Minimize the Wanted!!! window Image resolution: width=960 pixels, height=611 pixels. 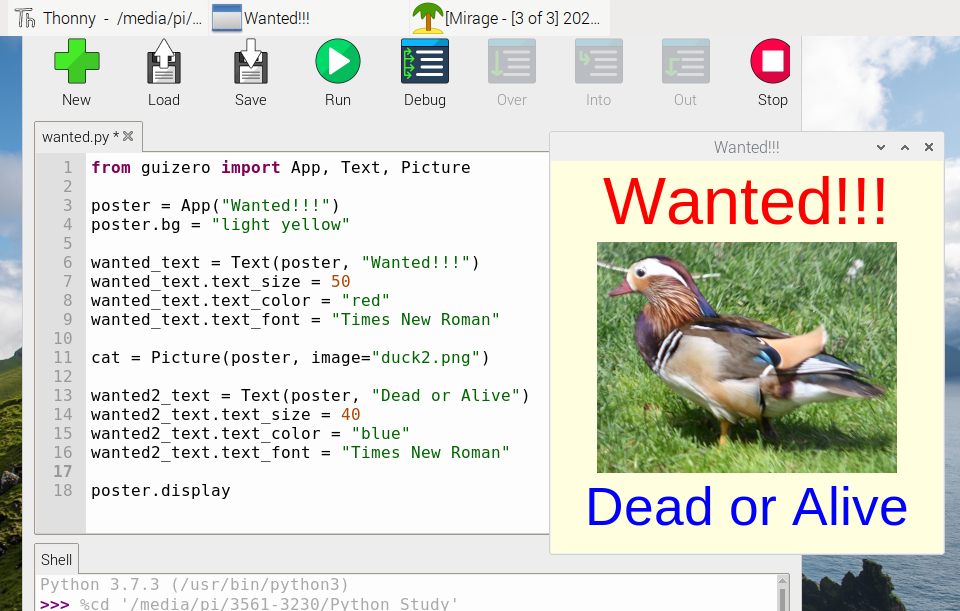point(881,147)
